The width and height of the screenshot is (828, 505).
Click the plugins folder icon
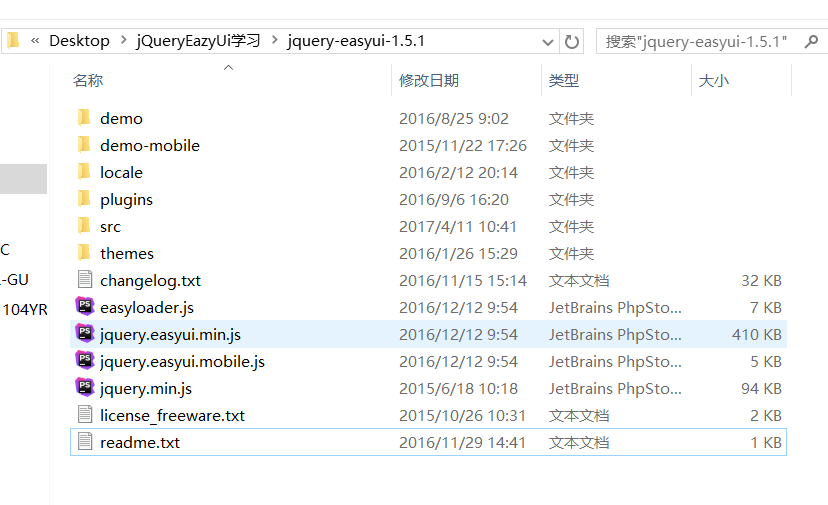84,199
